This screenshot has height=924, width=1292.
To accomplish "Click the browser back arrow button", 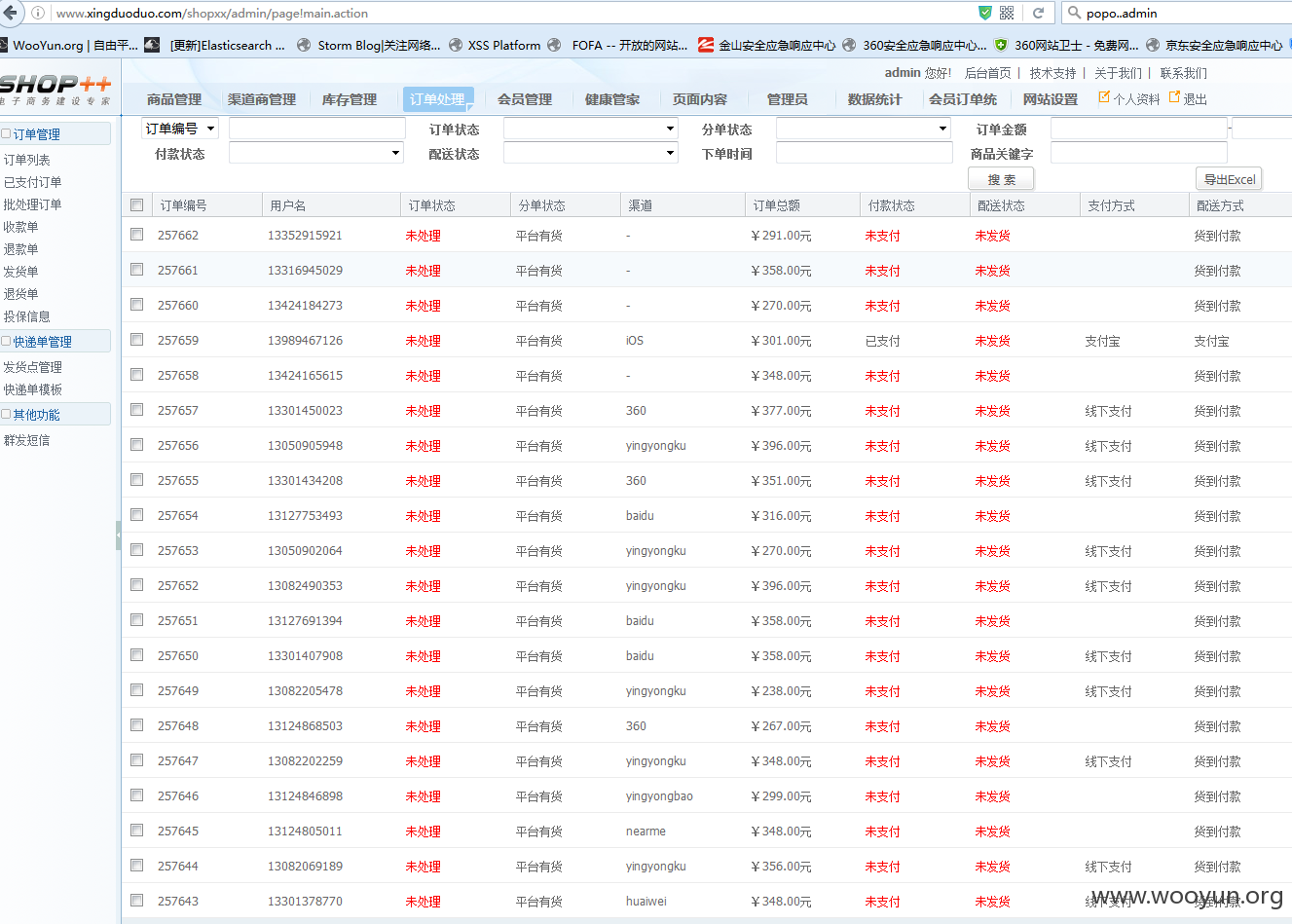I will click(10, 13).
